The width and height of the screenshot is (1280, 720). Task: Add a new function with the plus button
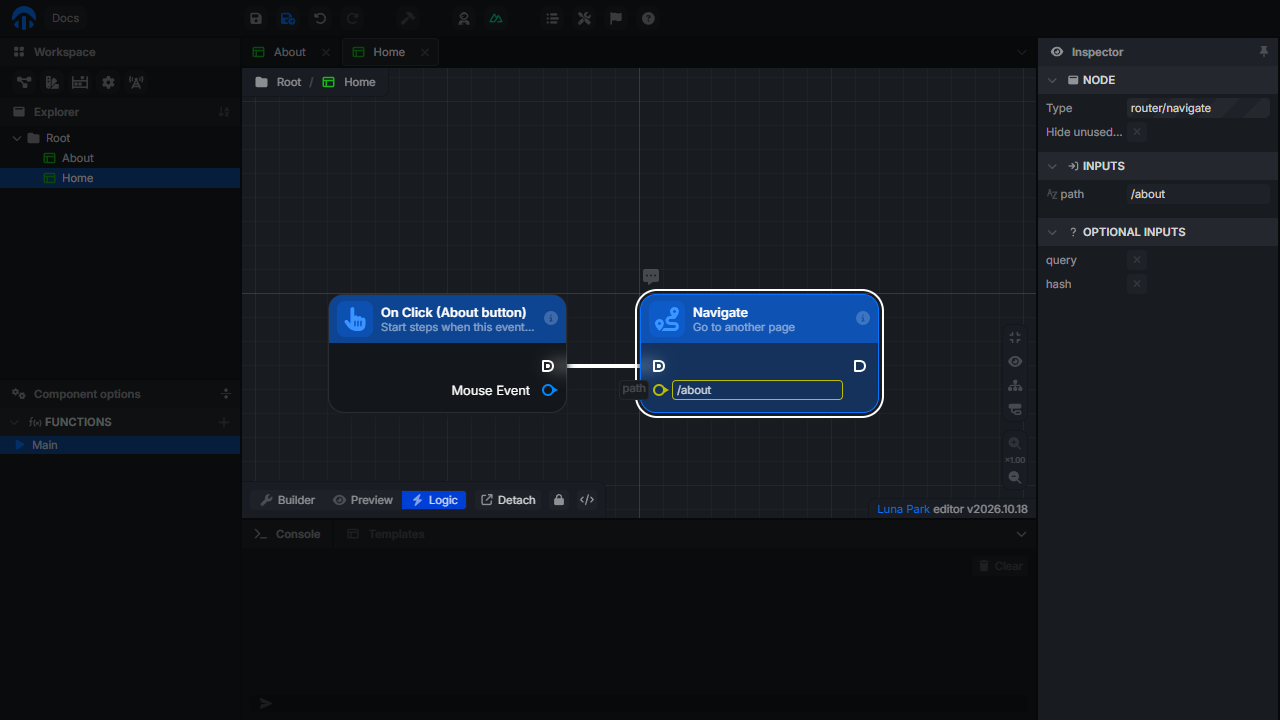224,422
